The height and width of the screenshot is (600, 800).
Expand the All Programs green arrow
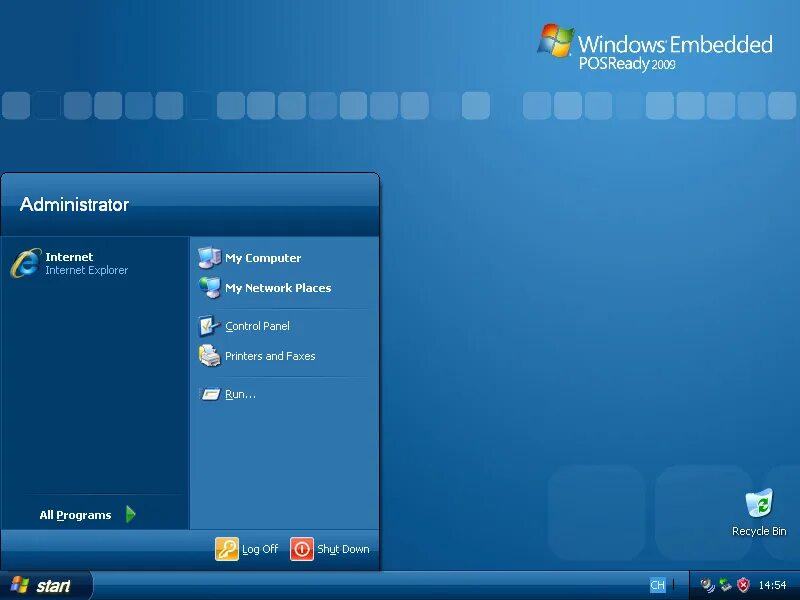tap(131, 514)
